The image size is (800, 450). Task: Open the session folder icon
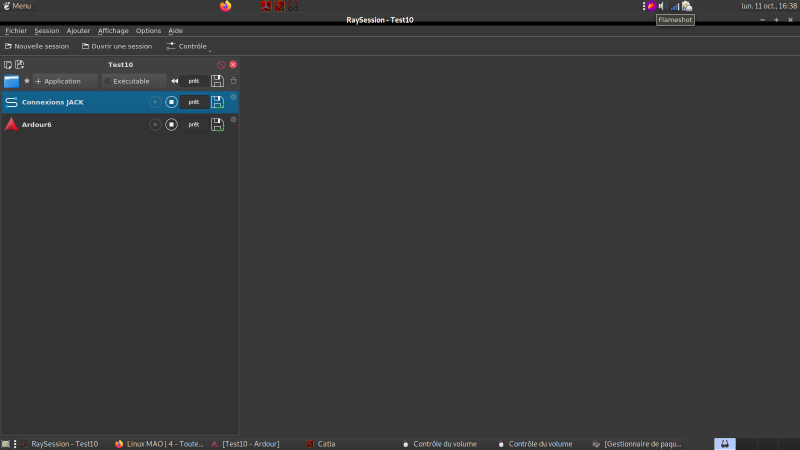coord(11,81)
